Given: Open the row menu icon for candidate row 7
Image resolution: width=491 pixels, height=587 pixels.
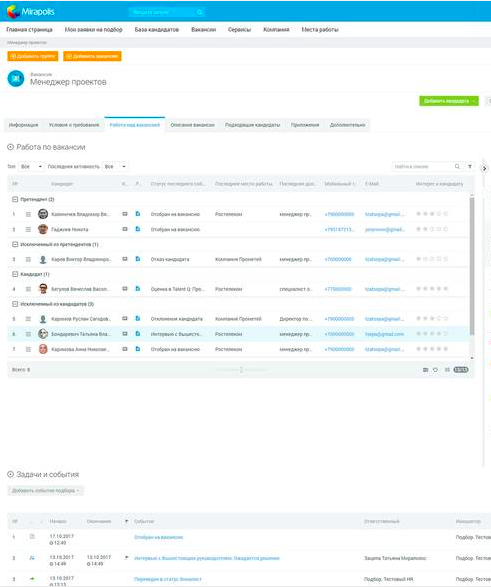Looking at the screenshot, I should tap(28, 349).
